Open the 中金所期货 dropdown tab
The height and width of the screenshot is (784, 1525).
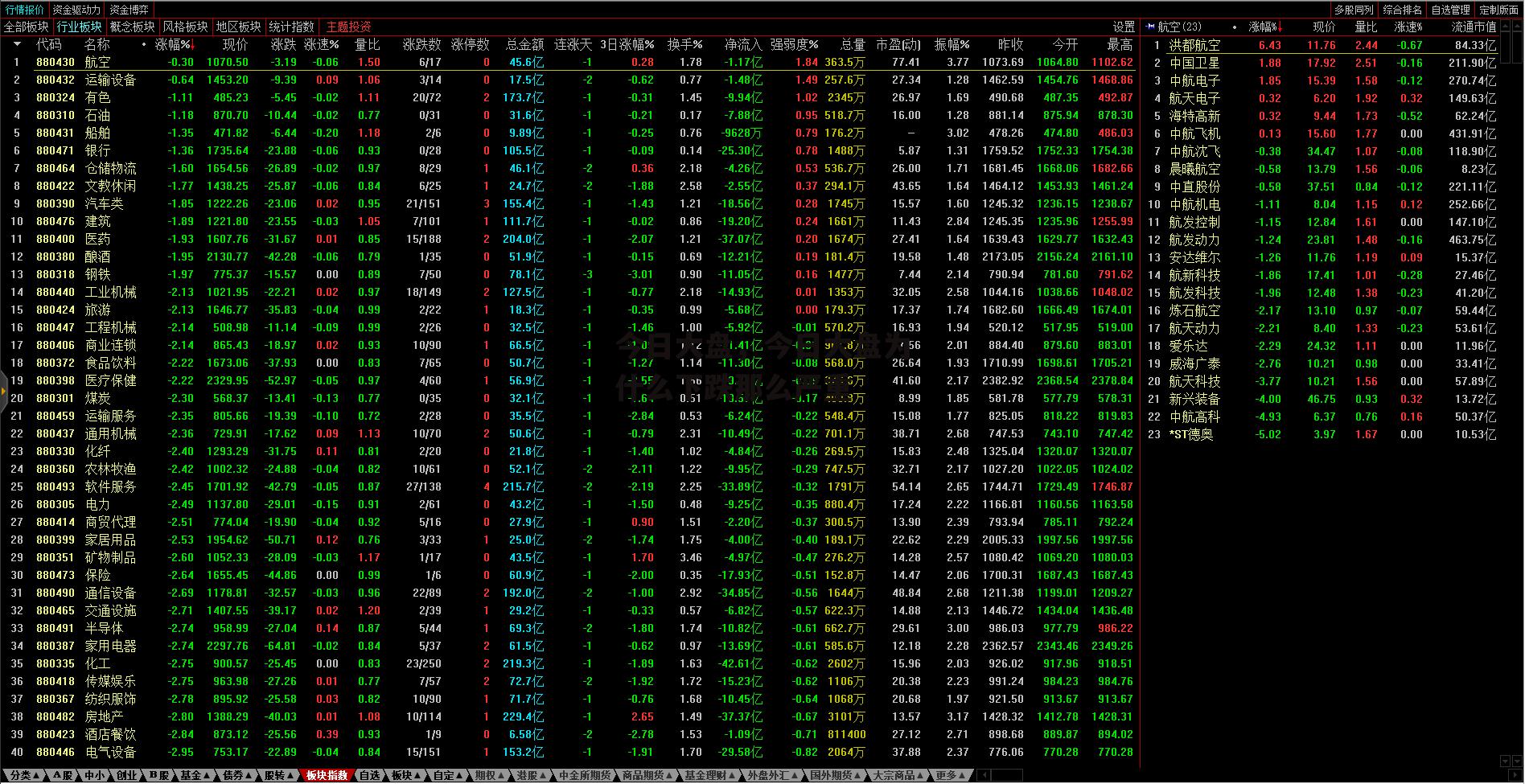point(584,776)
